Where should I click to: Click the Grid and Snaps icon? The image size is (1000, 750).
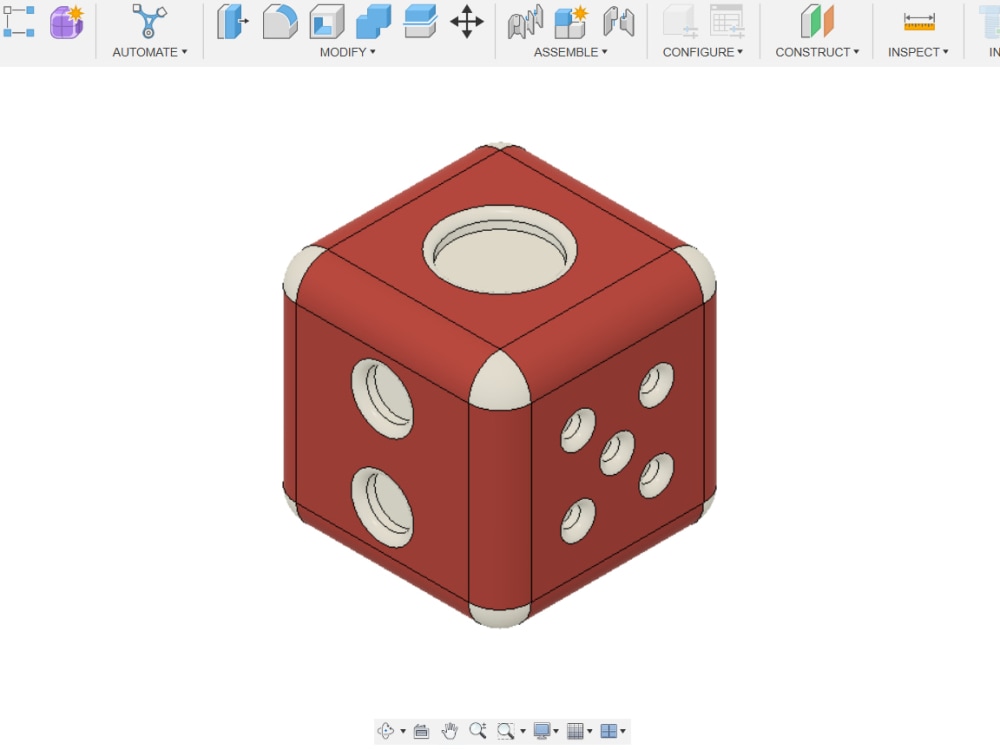click(x=575, y=731)
